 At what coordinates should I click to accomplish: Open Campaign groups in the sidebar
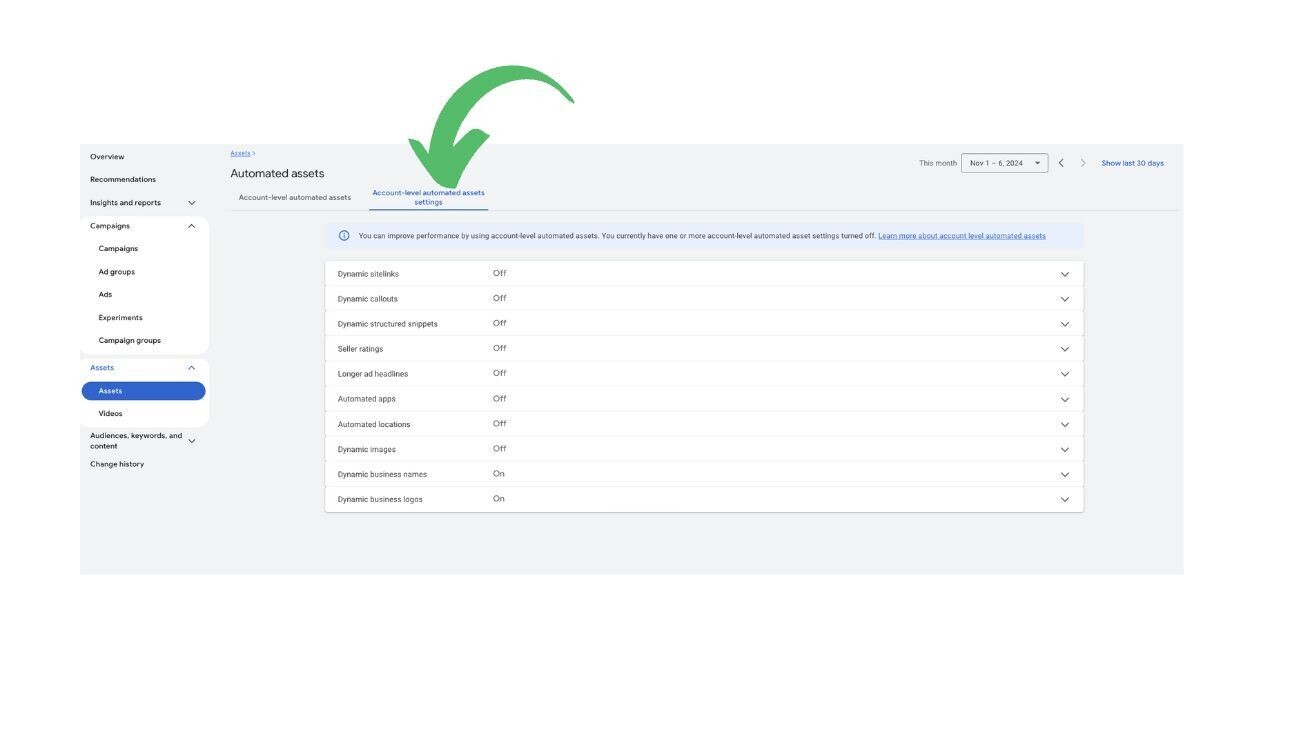(129, 341)
